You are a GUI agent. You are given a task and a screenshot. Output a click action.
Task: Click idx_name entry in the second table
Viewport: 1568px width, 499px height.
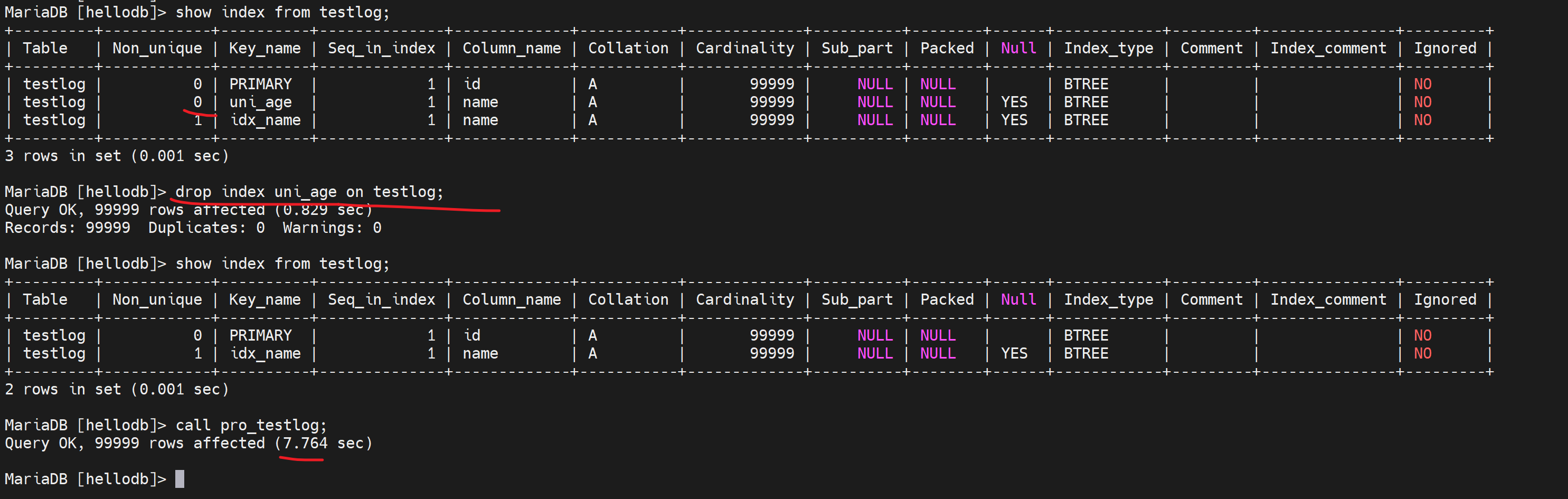pos(265,354)
